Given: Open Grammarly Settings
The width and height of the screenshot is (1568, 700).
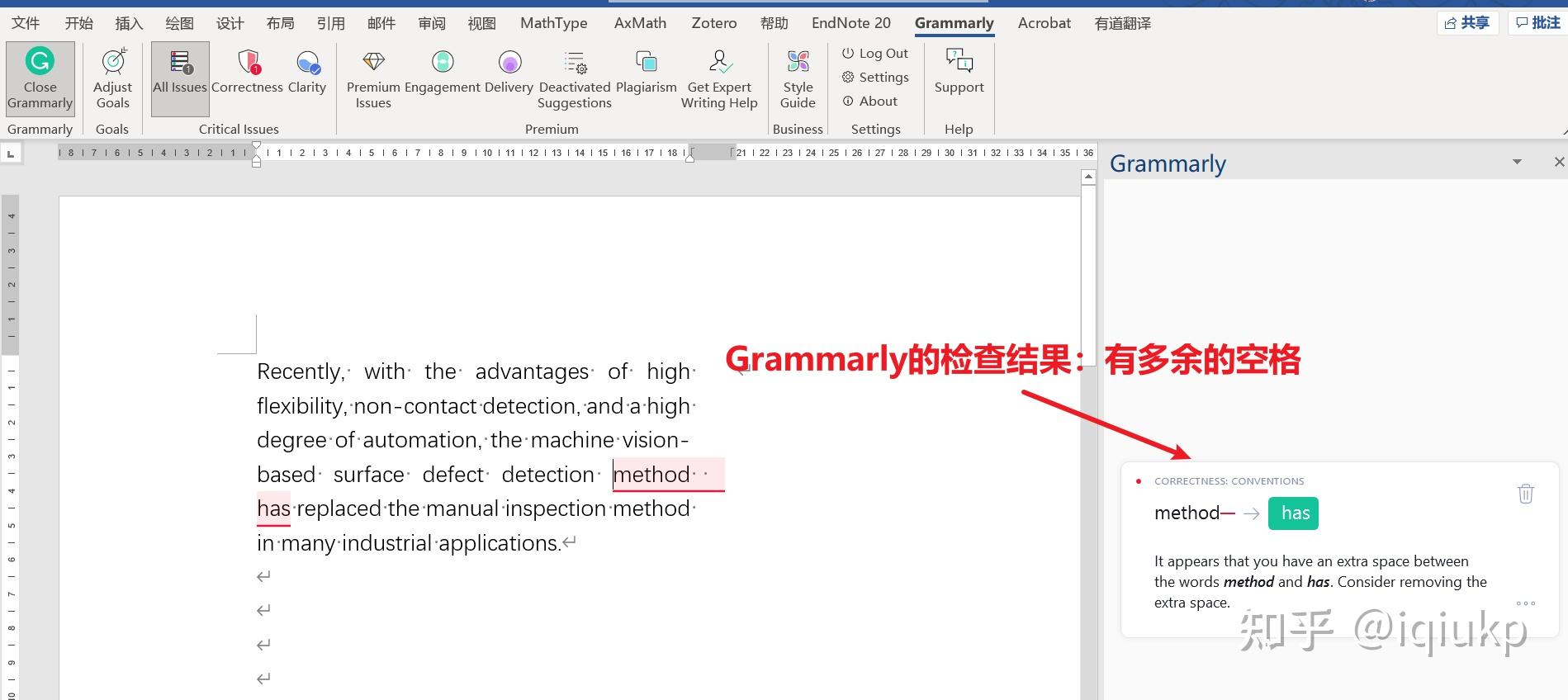Looking at the screenshot, I should point(875,77).
